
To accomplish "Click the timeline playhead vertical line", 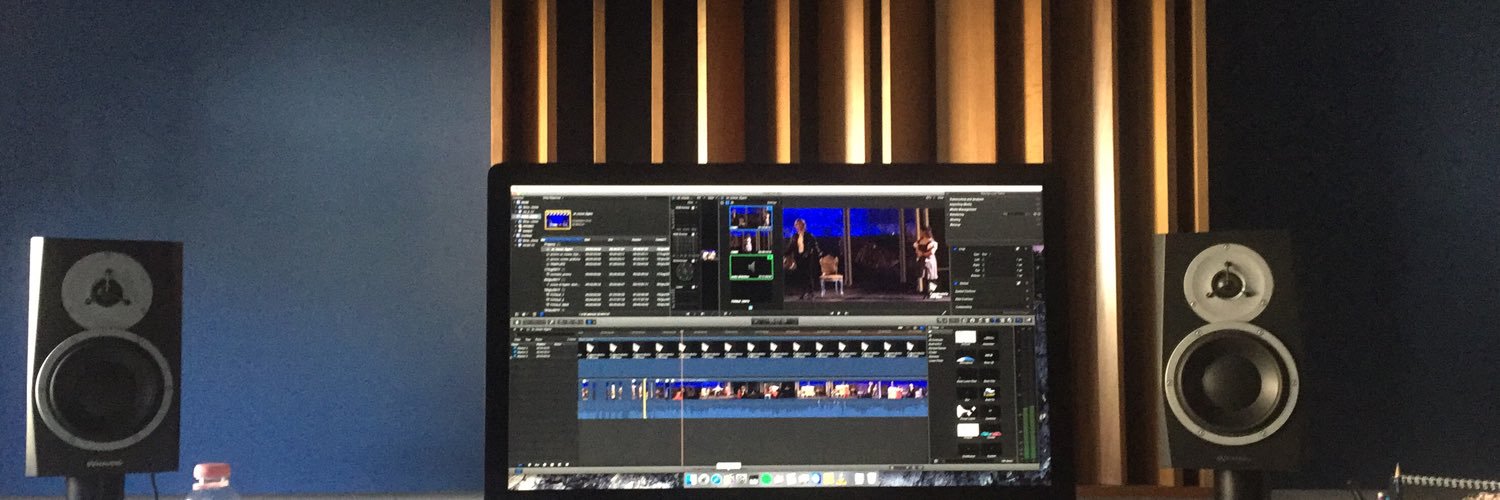I will pos(682,400).
